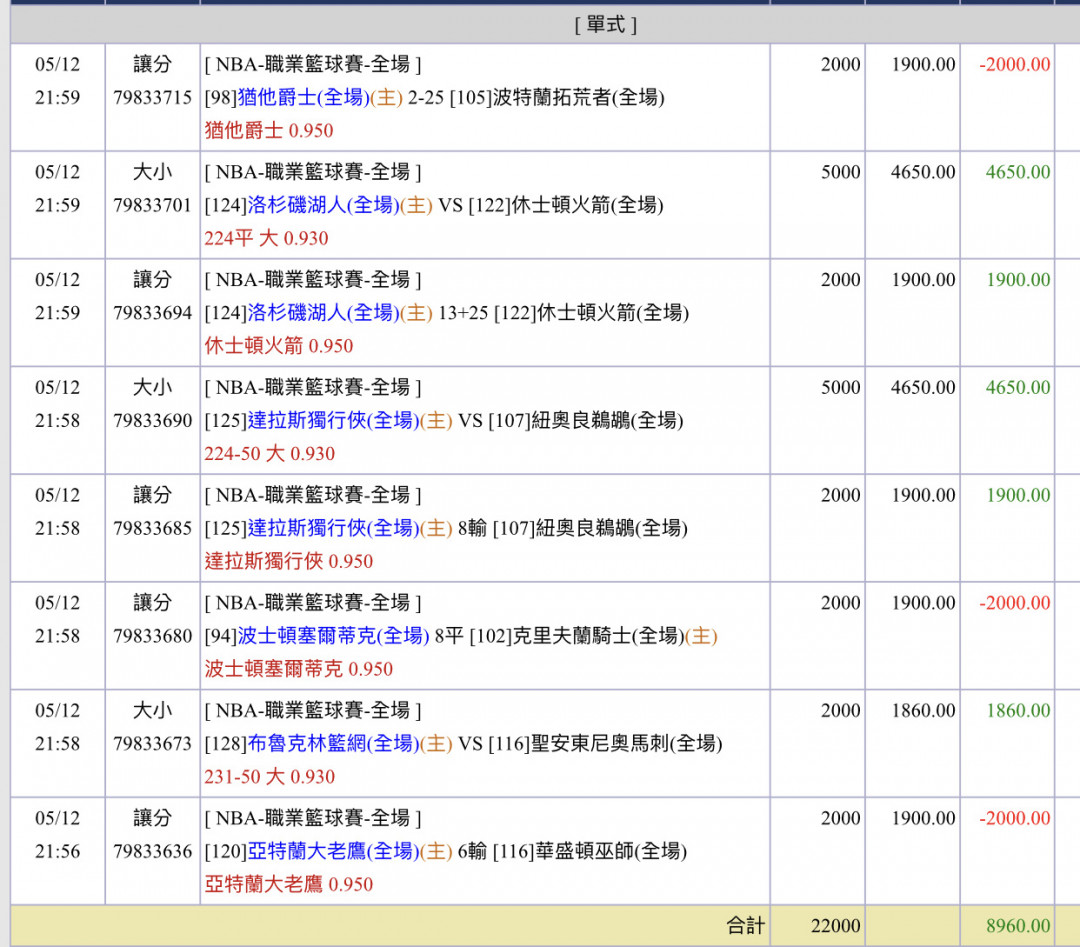Click 波特蘭拓荒者(全場) team name
The image size is (1080, 947).
pyautogui.click(x=579, y=97)
